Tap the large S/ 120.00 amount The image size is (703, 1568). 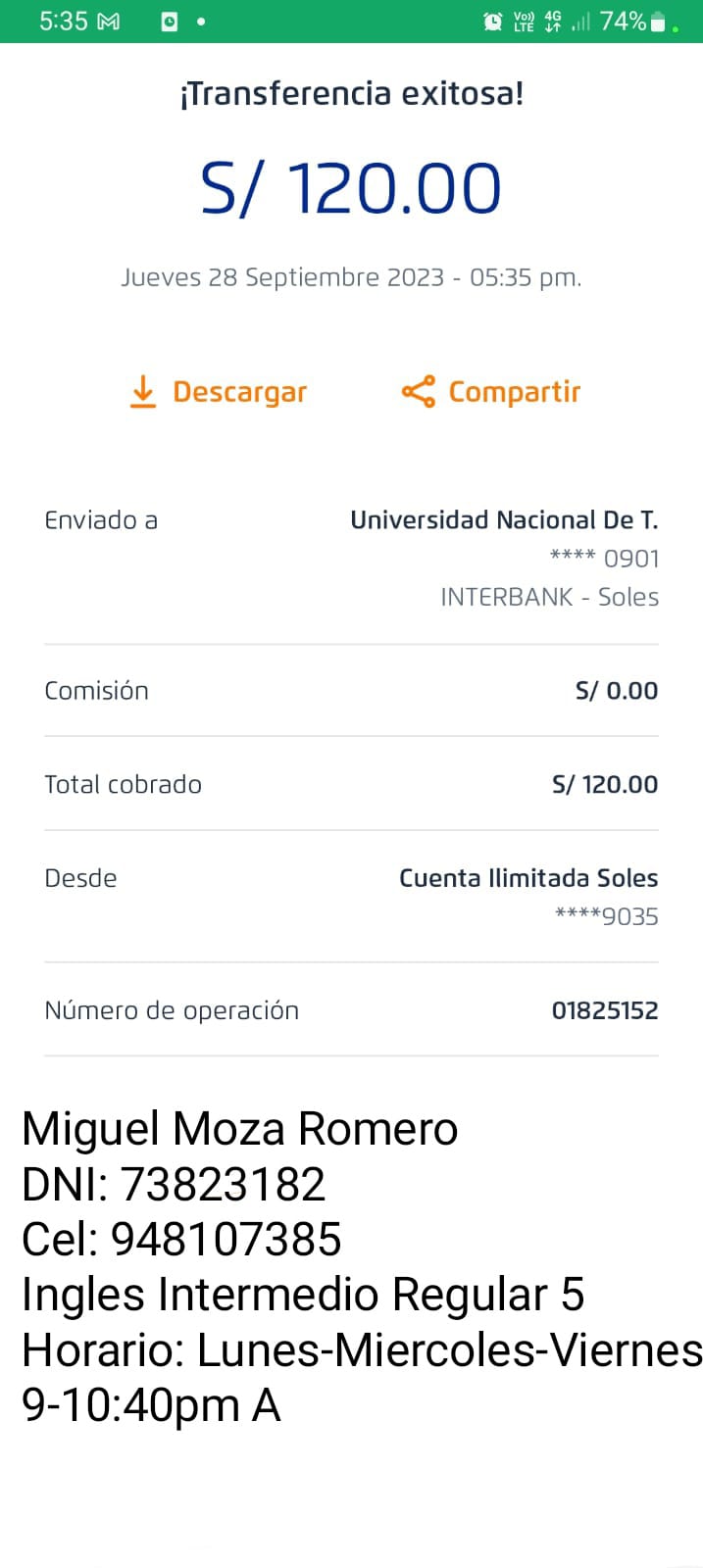click(x=351, y=188)
